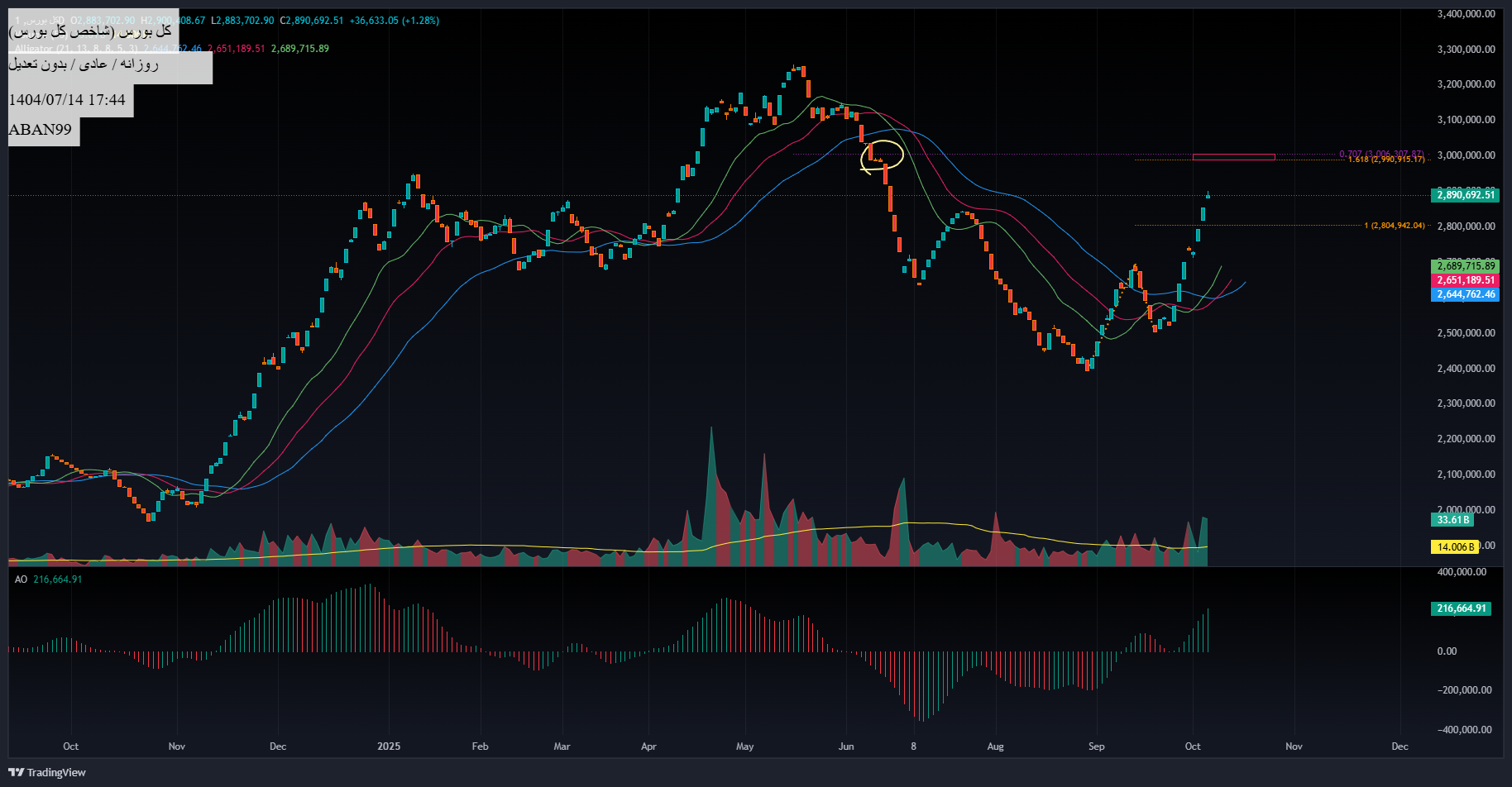Click the 3,400,000.00 price axis label

pos(1466,14)
